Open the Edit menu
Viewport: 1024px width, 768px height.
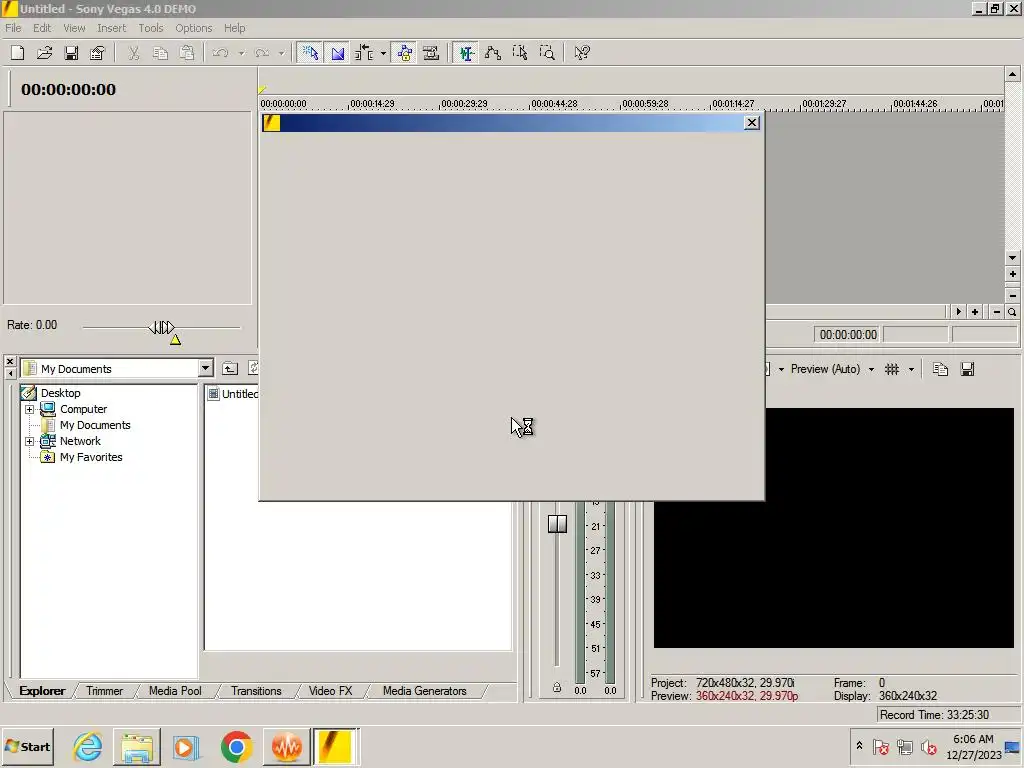coord(42,28)
